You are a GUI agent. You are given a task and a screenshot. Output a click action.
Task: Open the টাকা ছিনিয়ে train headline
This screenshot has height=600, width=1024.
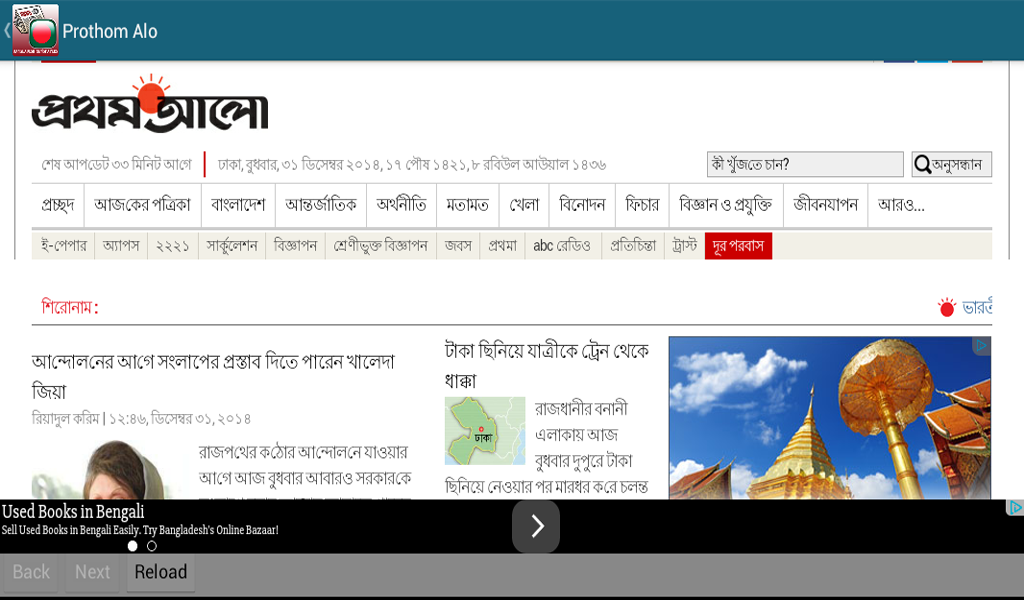click(547, 366)
